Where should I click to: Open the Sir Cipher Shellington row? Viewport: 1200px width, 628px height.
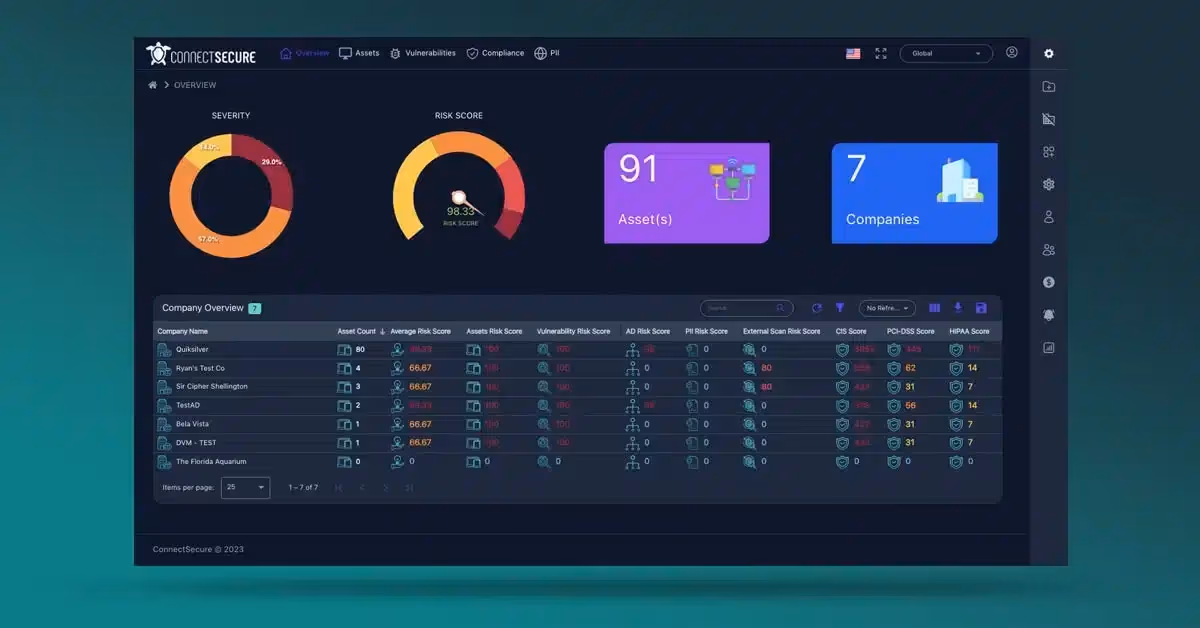tap(577, 387)
